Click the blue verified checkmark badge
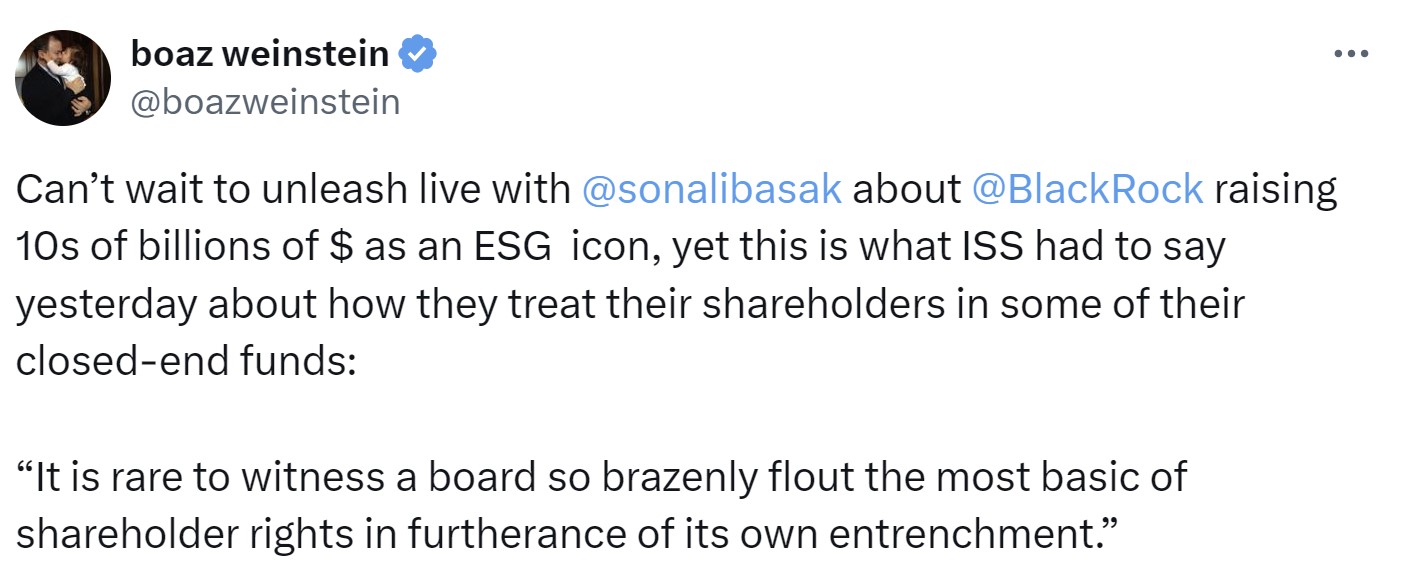This screenshot has height=566, width=1413. [417, 53]
